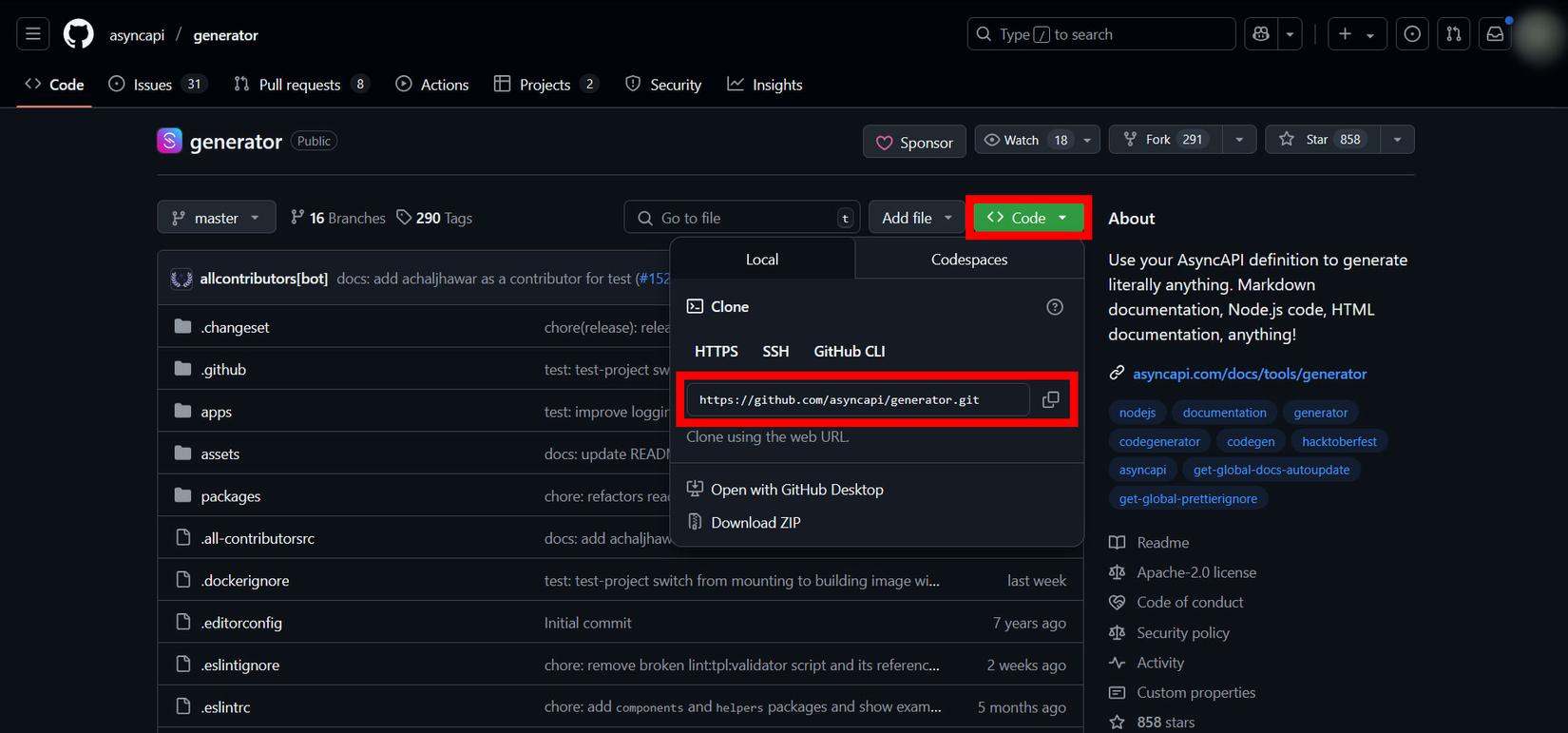Expand the Copilot dropdown arrow

(x=1290, y=34)
